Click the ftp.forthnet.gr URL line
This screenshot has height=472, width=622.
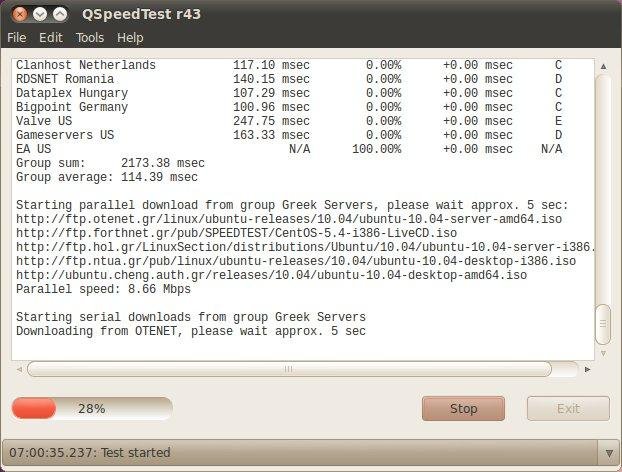(x=236, y=233)
